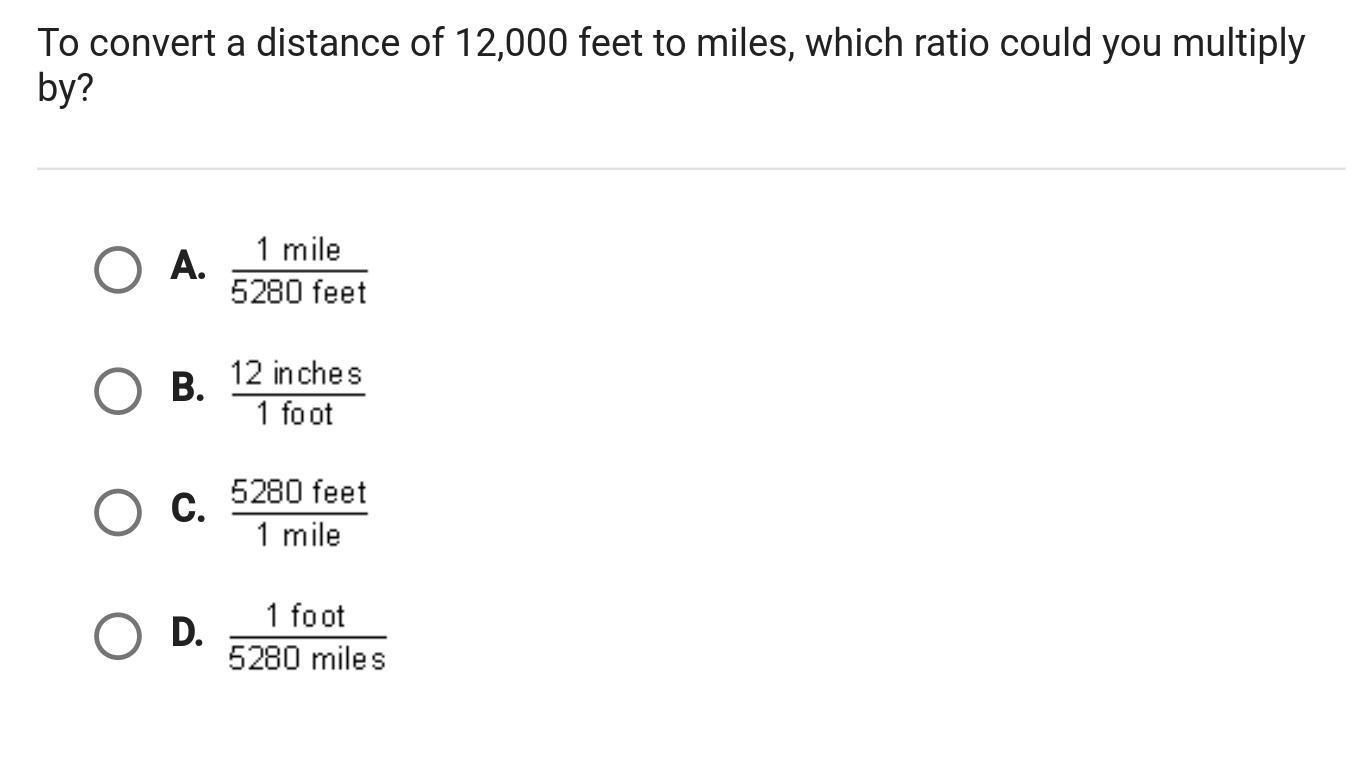Click 5280 miles denominator in option D
The width and height of the screenshot is (1366, 768).
pyautogui.click(x=307, y=659)
